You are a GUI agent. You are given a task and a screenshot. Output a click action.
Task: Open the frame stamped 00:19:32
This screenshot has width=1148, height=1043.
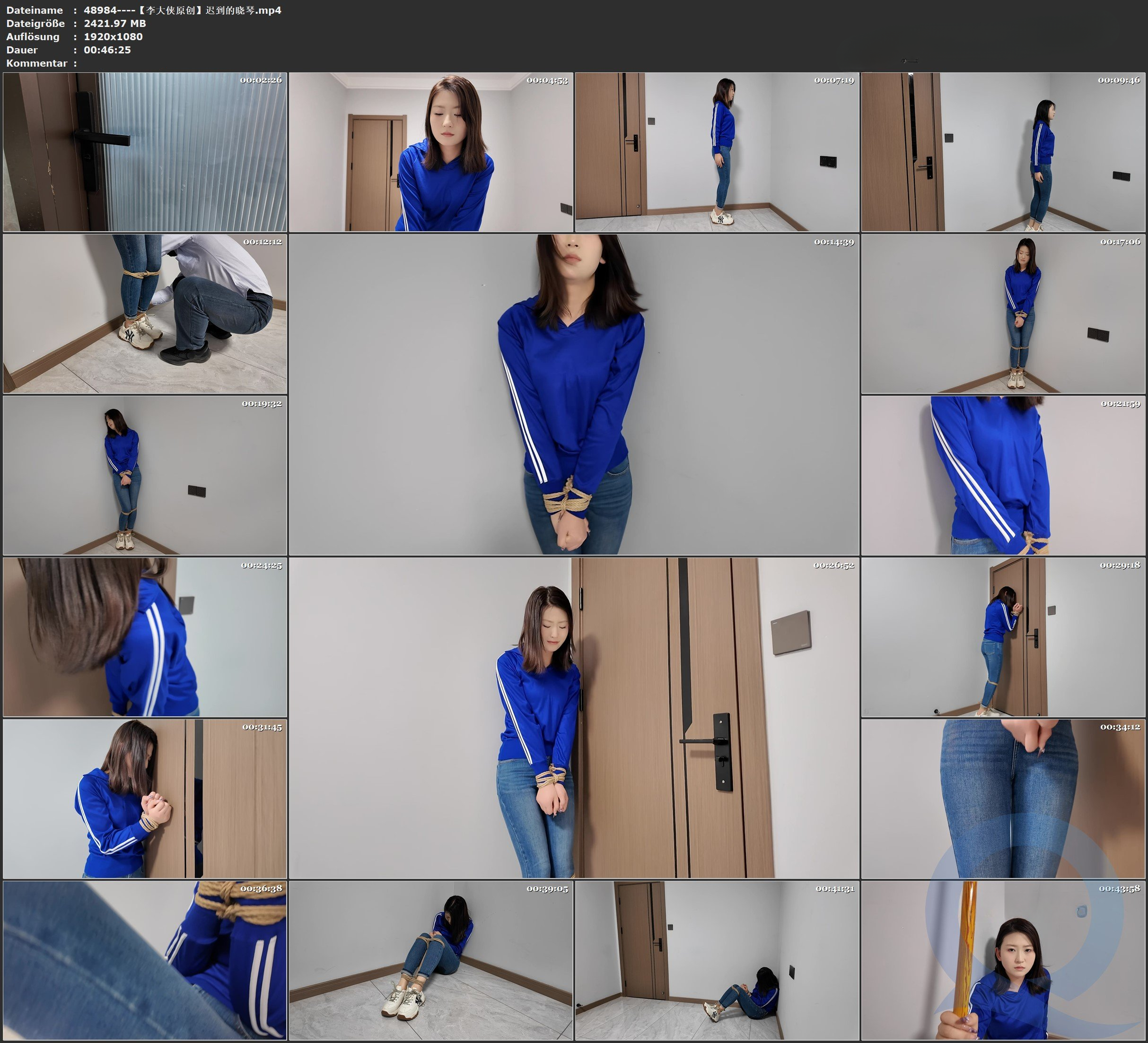145,475
